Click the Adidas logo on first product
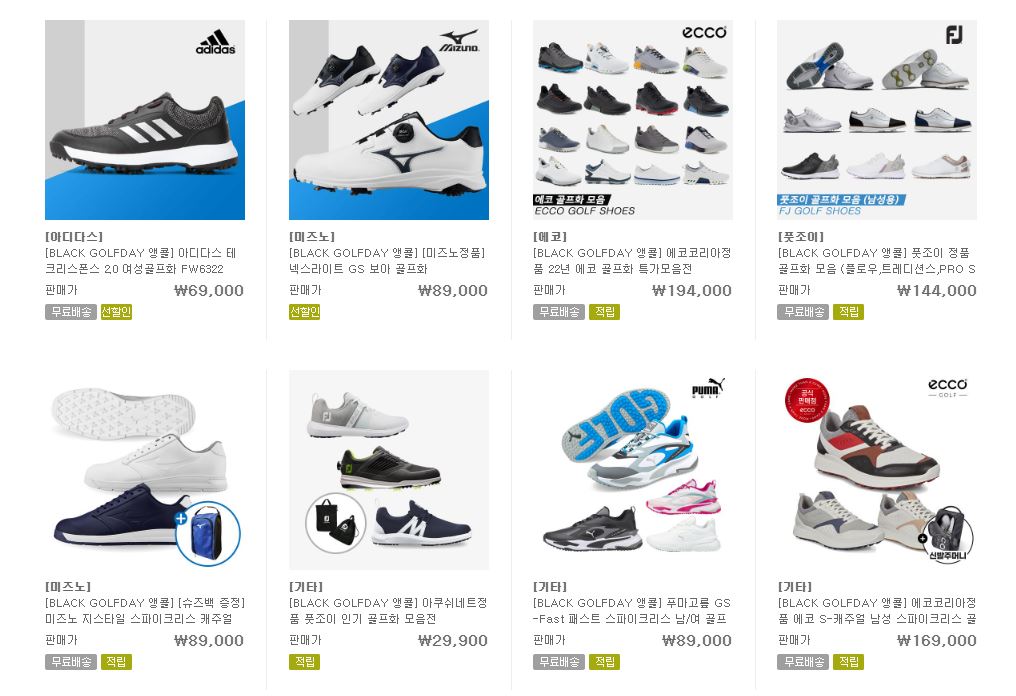Image resolution: width=1016 pixels, height=696 pixels. [216, 42]
